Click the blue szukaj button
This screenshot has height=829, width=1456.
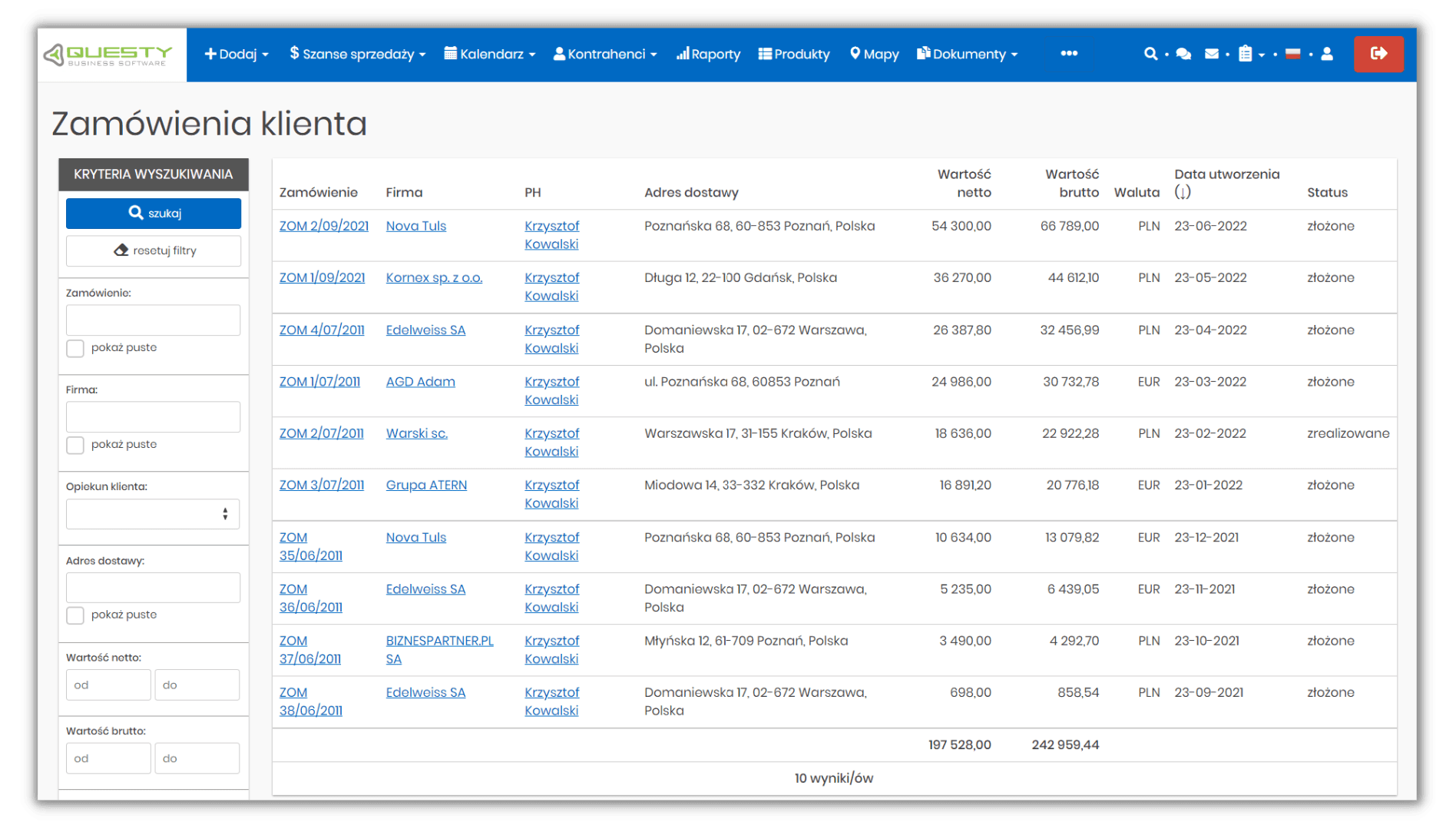point(154,214)
